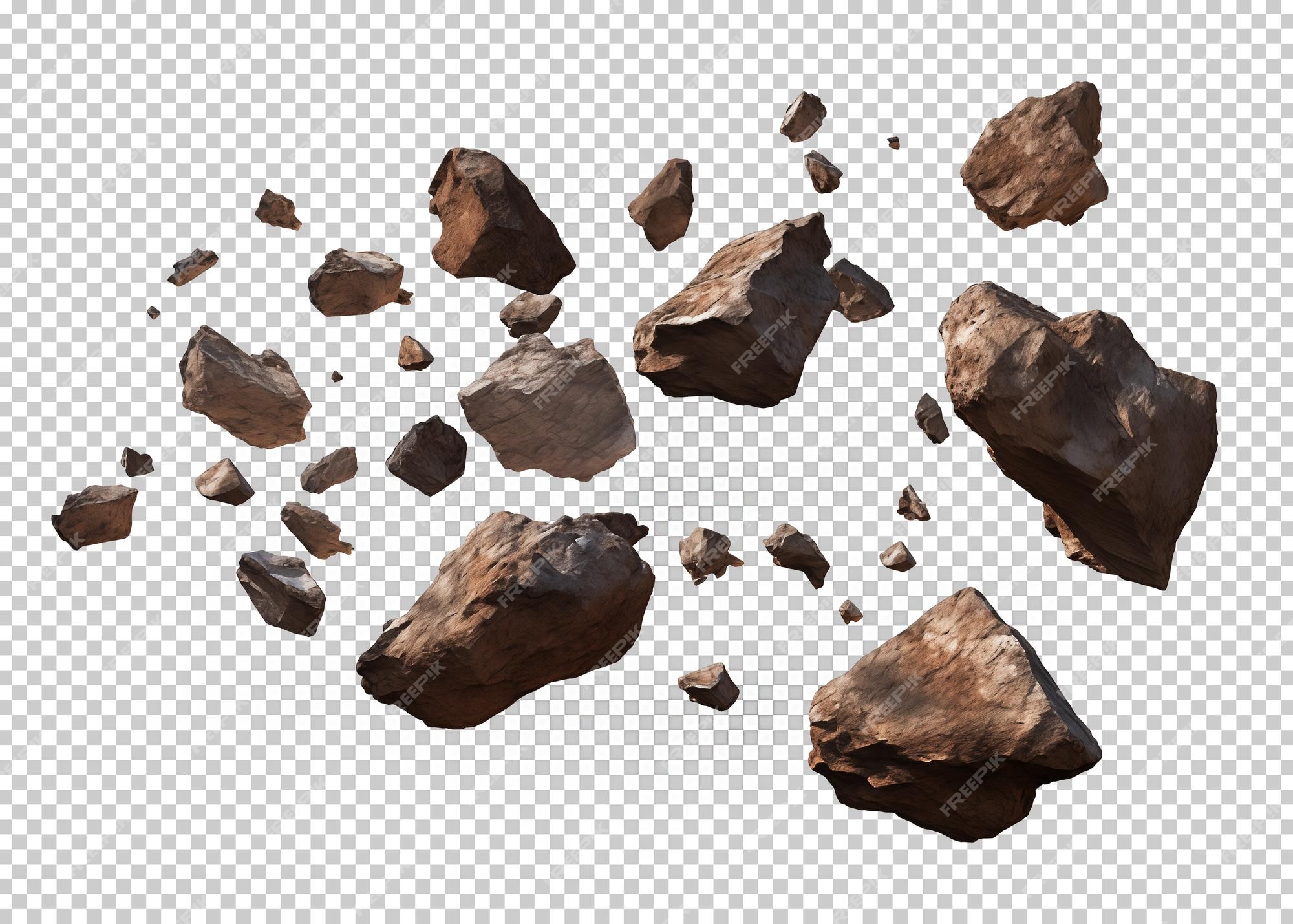Select the small rock directly above the gray center rock
1293x924 pixels.
click(x=530, y=314)
